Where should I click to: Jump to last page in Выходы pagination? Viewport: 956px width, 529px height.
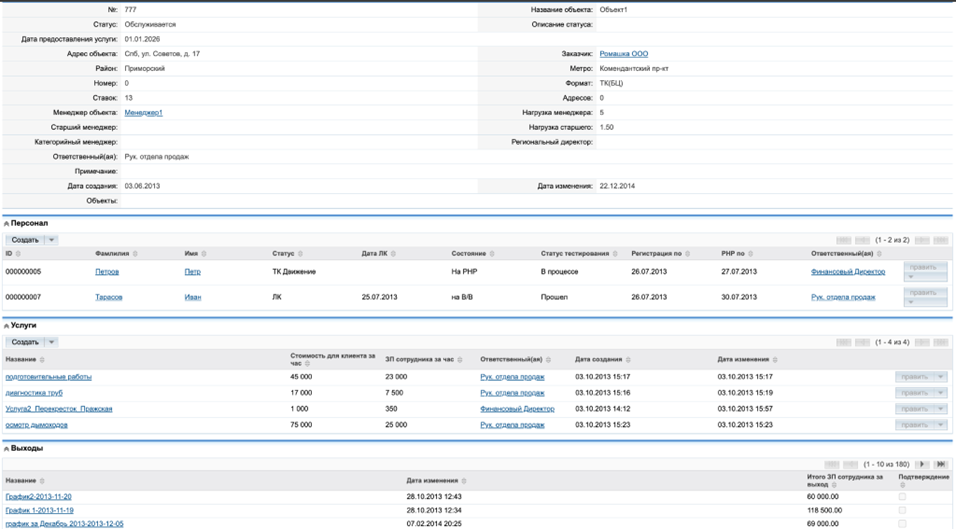point(941,464)
